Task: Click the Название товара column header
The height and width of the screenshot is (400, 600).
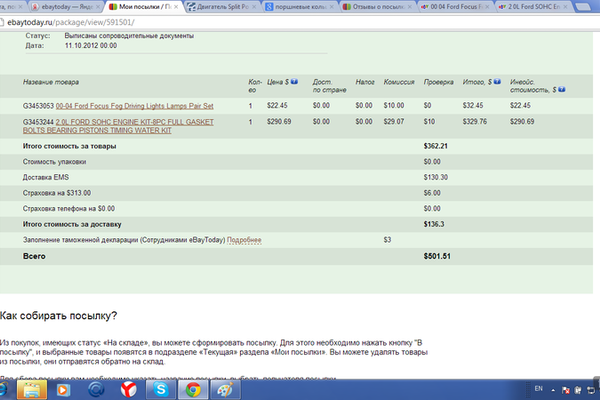Action: click(51, 82)
